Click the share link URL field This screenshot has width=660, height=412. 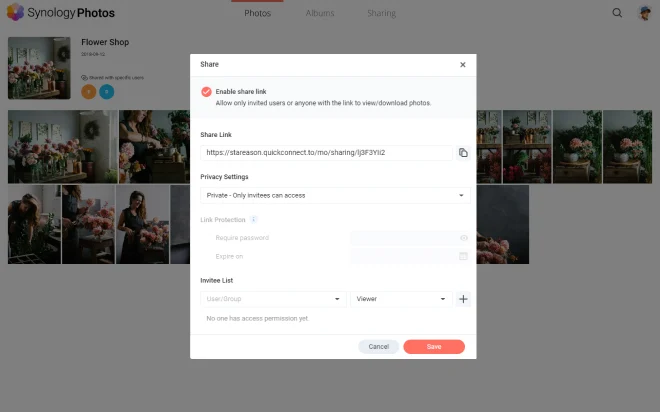[x=326, y=153]
